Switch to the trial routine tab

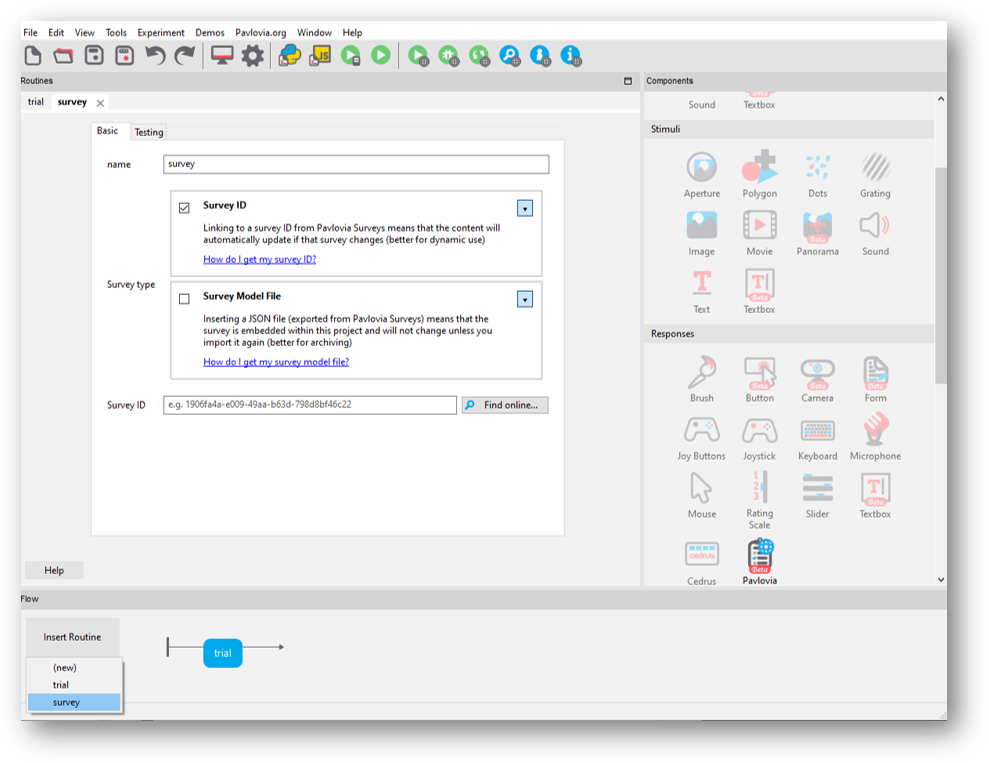tap(36, 102)
